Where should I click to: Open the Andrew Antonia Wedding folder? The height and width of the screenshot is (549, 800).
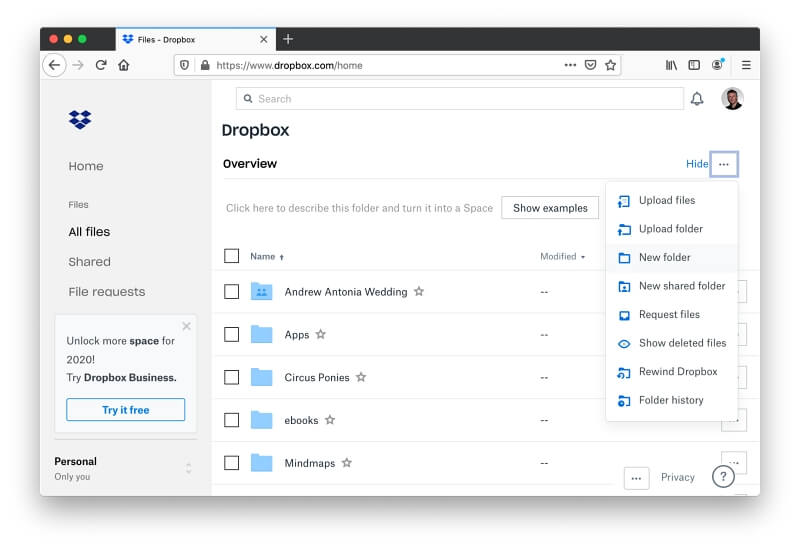346,292
